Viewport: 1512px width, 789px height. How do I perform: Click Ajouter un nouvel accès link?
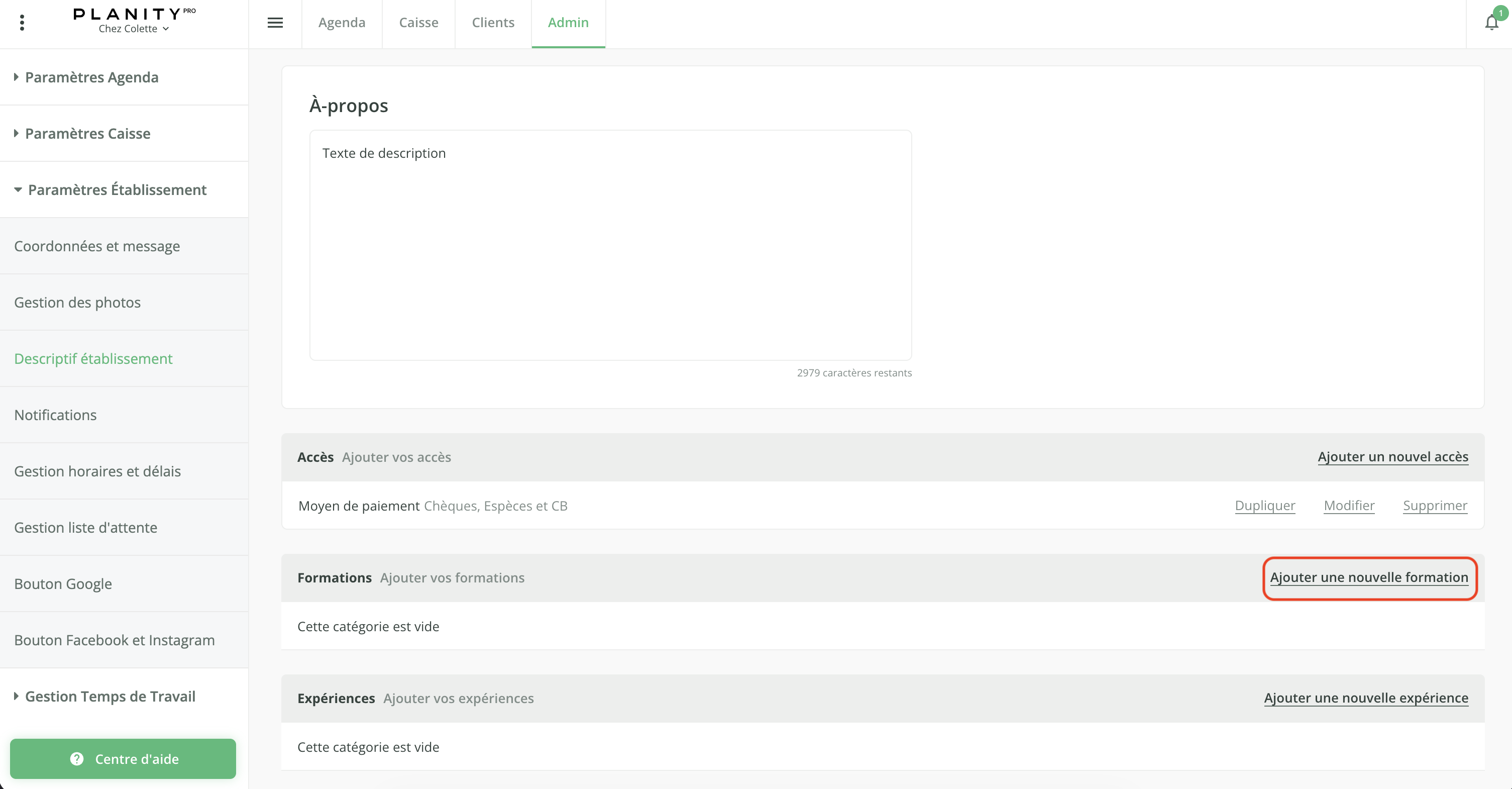1393,457
